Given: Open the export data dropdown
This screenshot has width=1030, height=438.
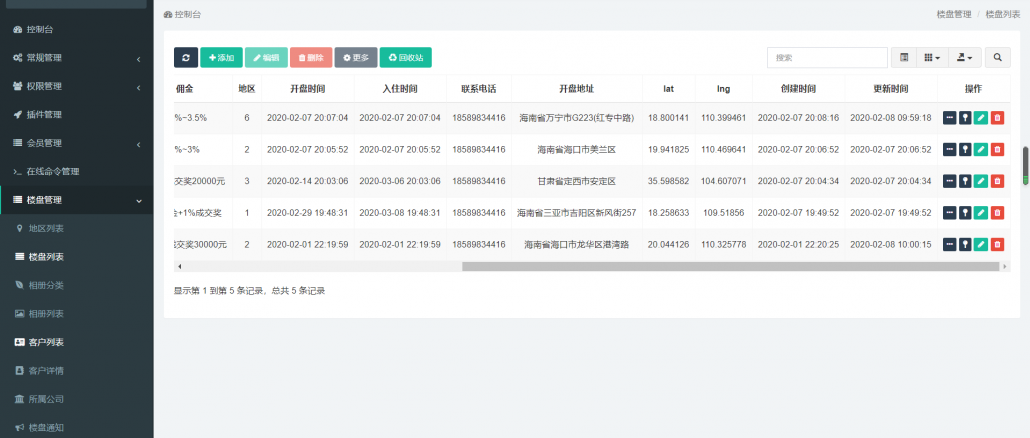Looking at the screenshot, I should coord(965,58).
